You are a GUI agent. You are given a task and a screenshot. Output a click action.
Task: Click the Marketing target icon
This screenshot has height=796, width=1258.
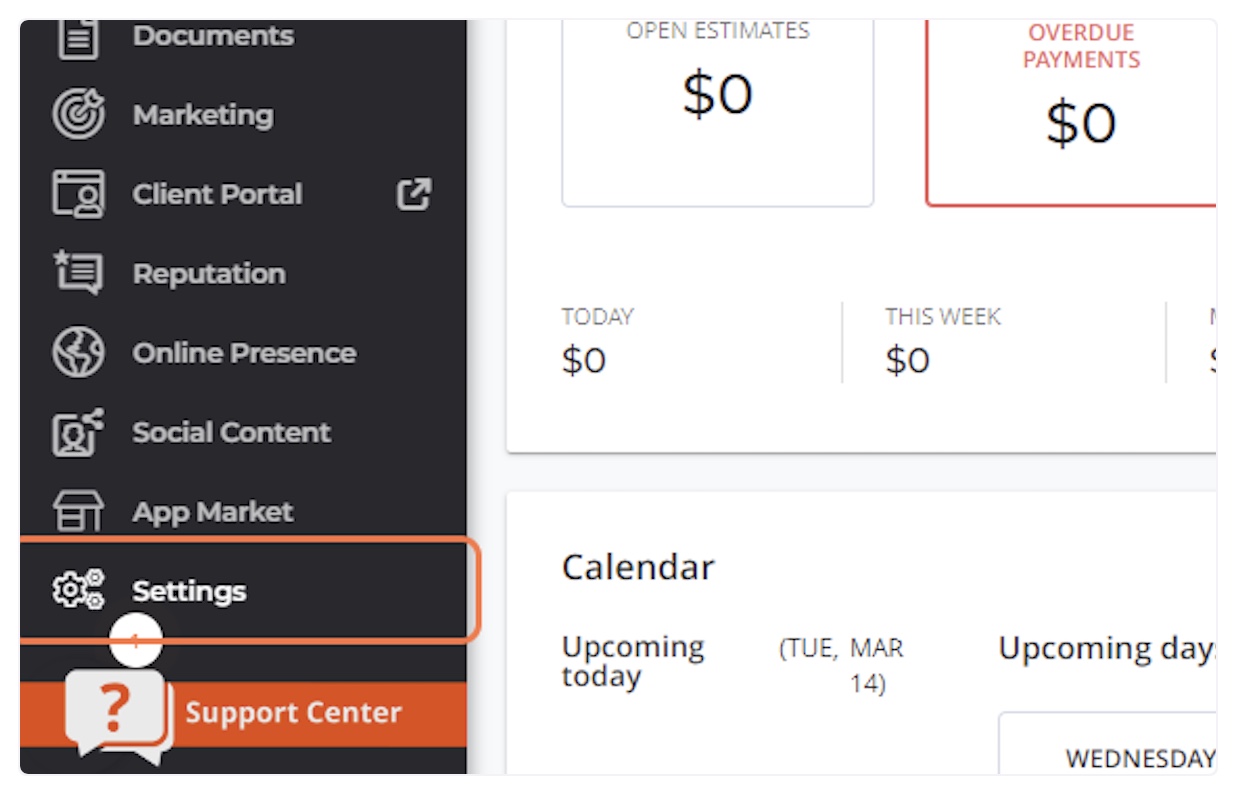78,115
